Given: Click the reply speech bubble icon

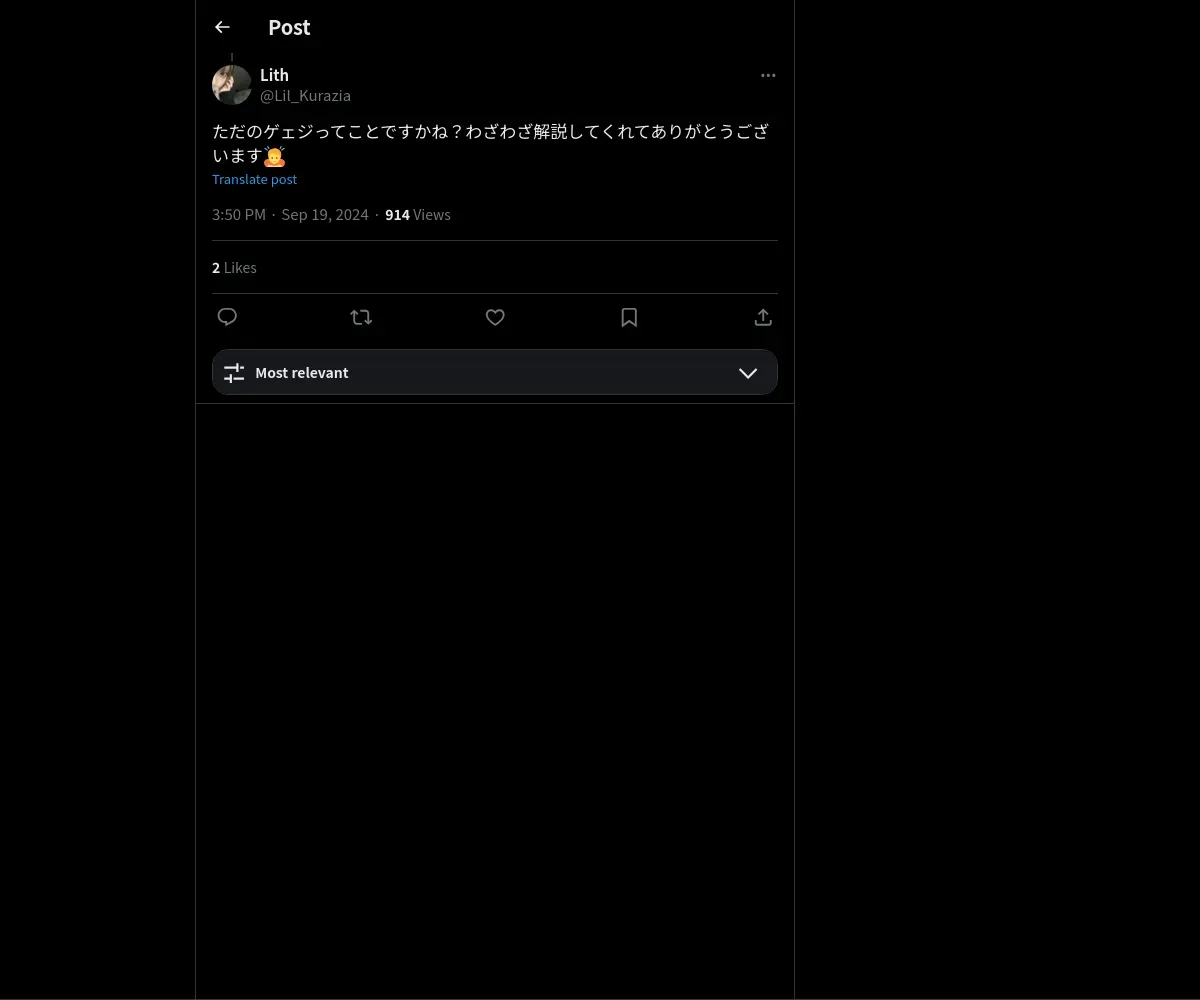Looking at the screenshot, I should coord(227,317).
